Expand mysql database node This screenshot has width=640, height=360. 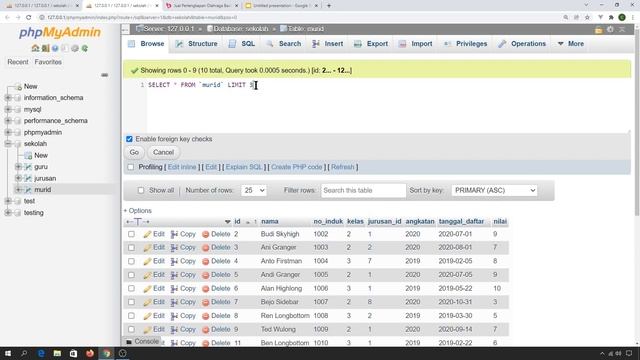pos(8,109)
